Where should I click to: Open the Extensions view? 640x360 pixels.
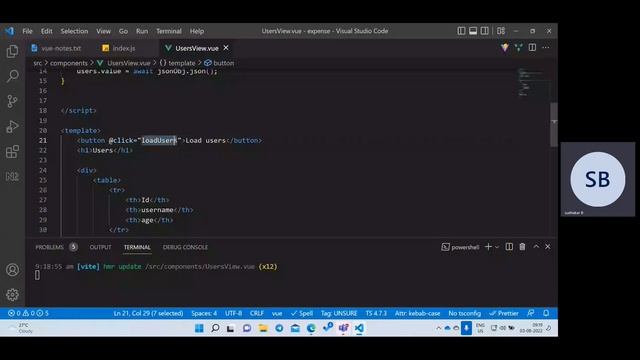point(12,151)
